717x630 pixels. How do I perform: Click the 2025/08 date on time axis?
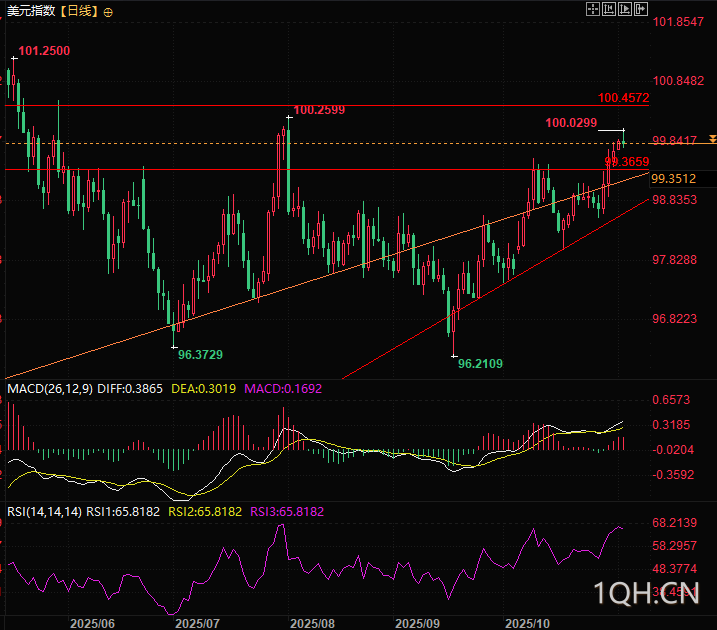[310, 622]
